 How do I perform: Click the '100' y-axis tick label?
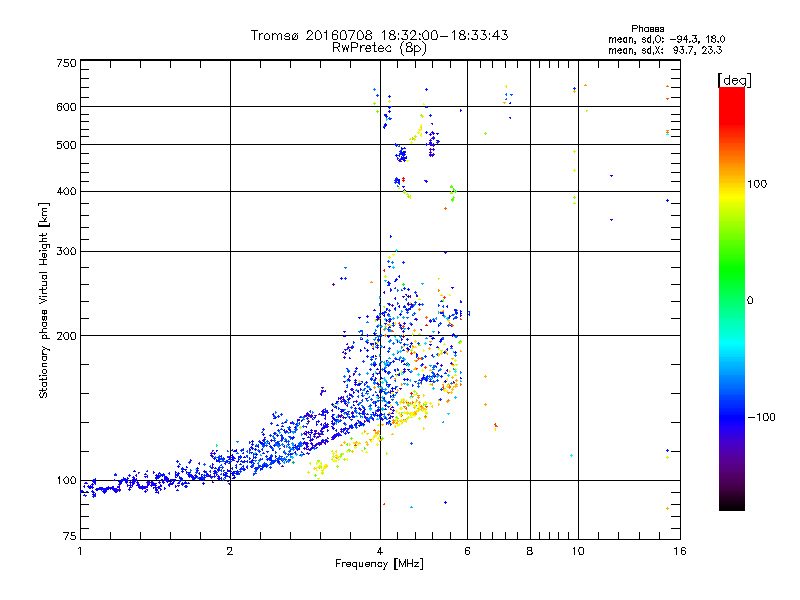pos(66,481)
